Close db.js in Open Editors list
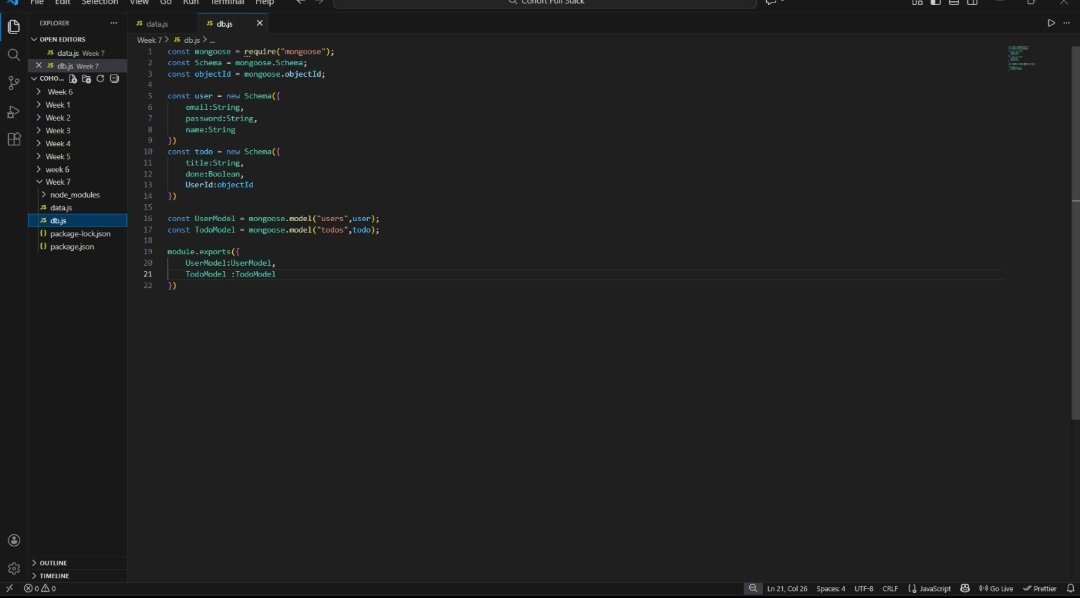Image resolution: width=1080 pixels, height=598 pixels. tap(39, 65)
